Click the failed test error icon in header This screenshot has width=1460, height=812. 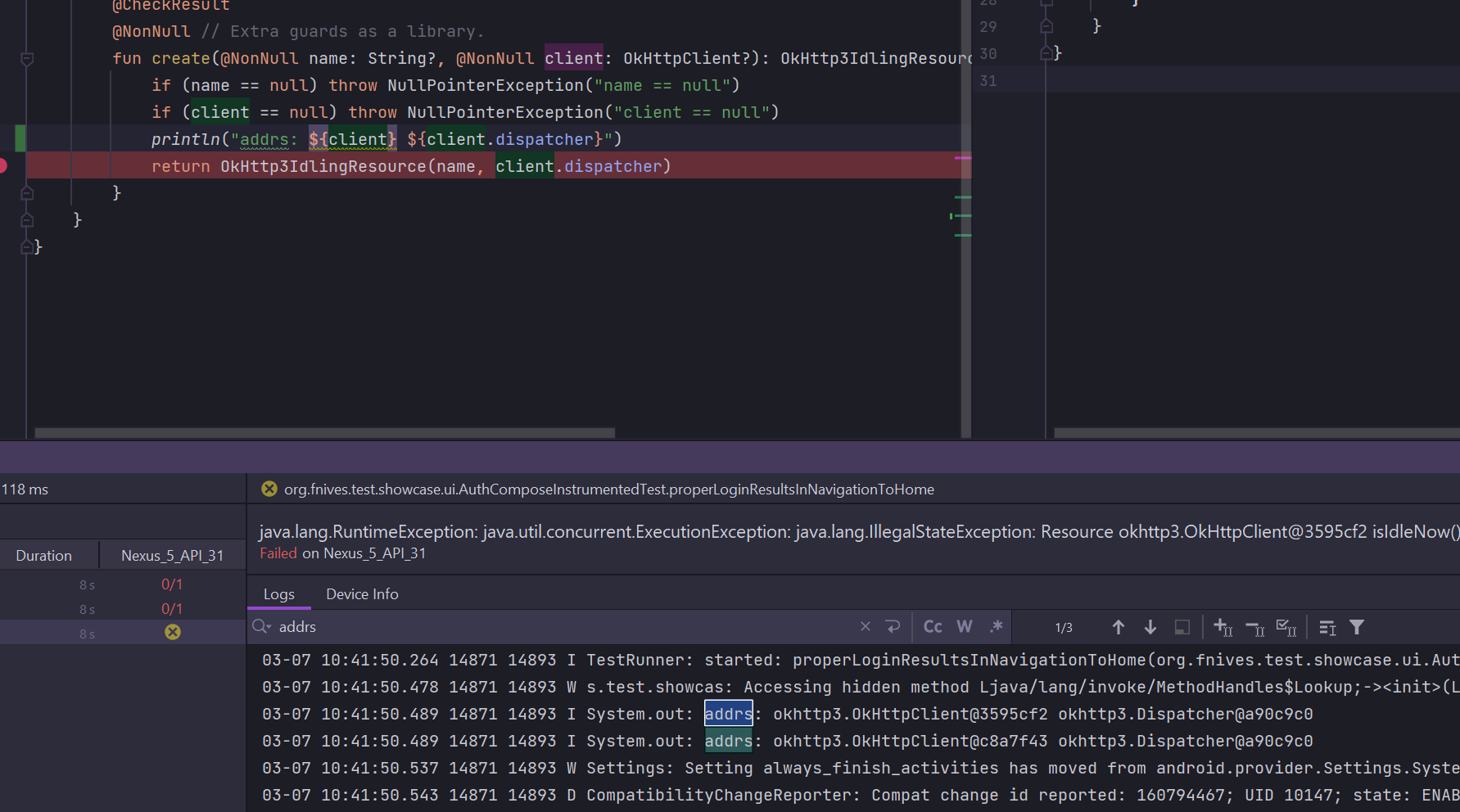click(x=269, y=489)
